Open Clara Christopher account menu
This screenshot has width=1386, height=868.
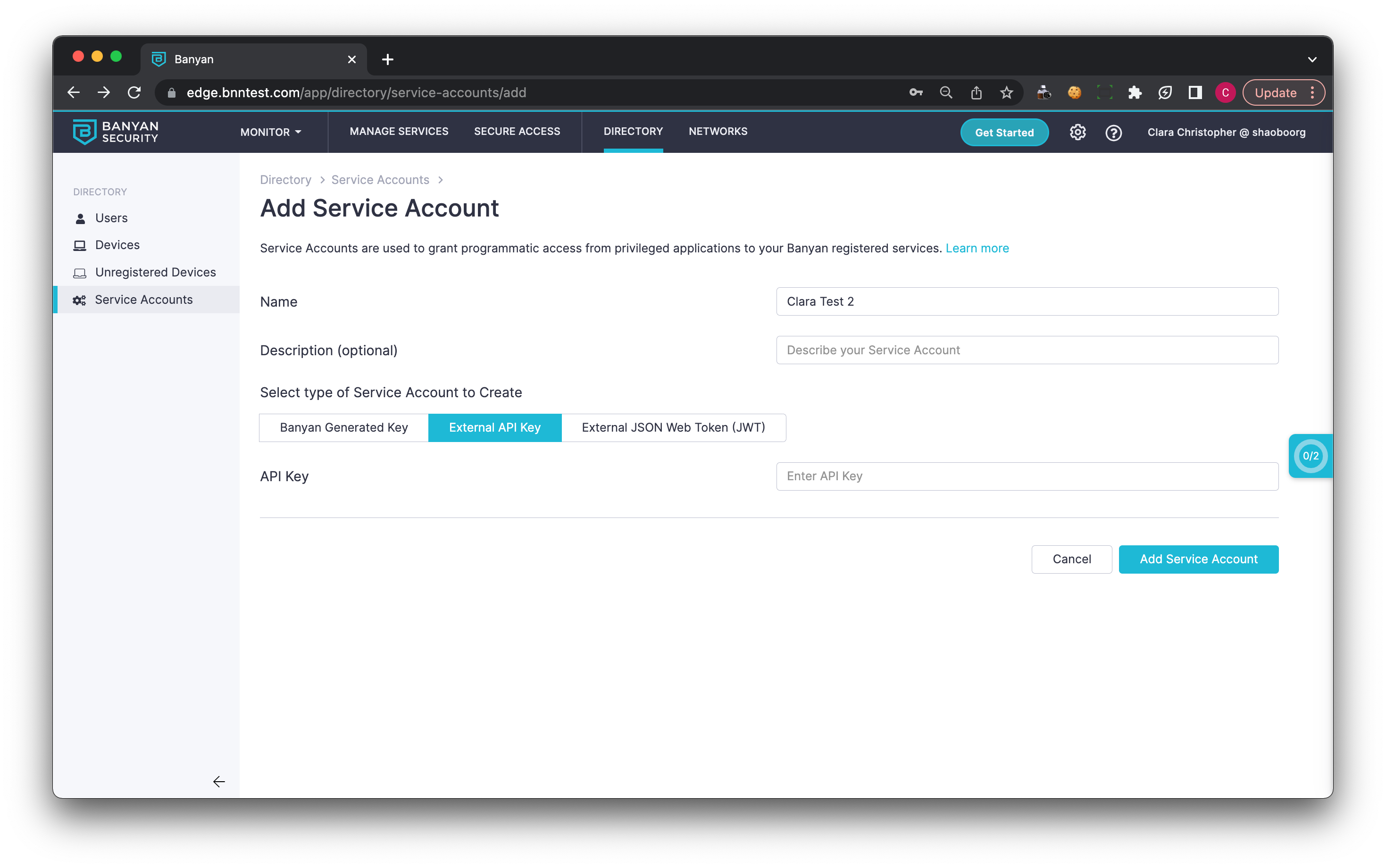click(1226, 133)
